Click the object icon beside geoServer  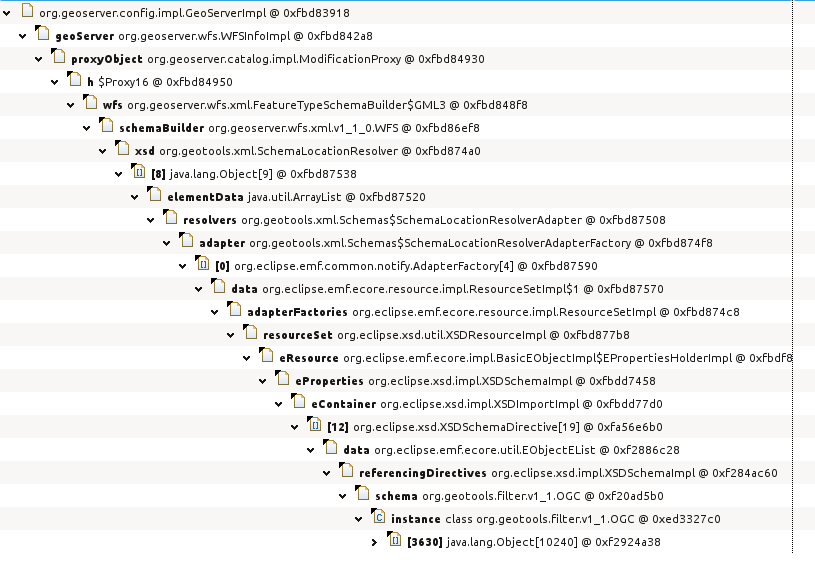click(x=43, y=33)
